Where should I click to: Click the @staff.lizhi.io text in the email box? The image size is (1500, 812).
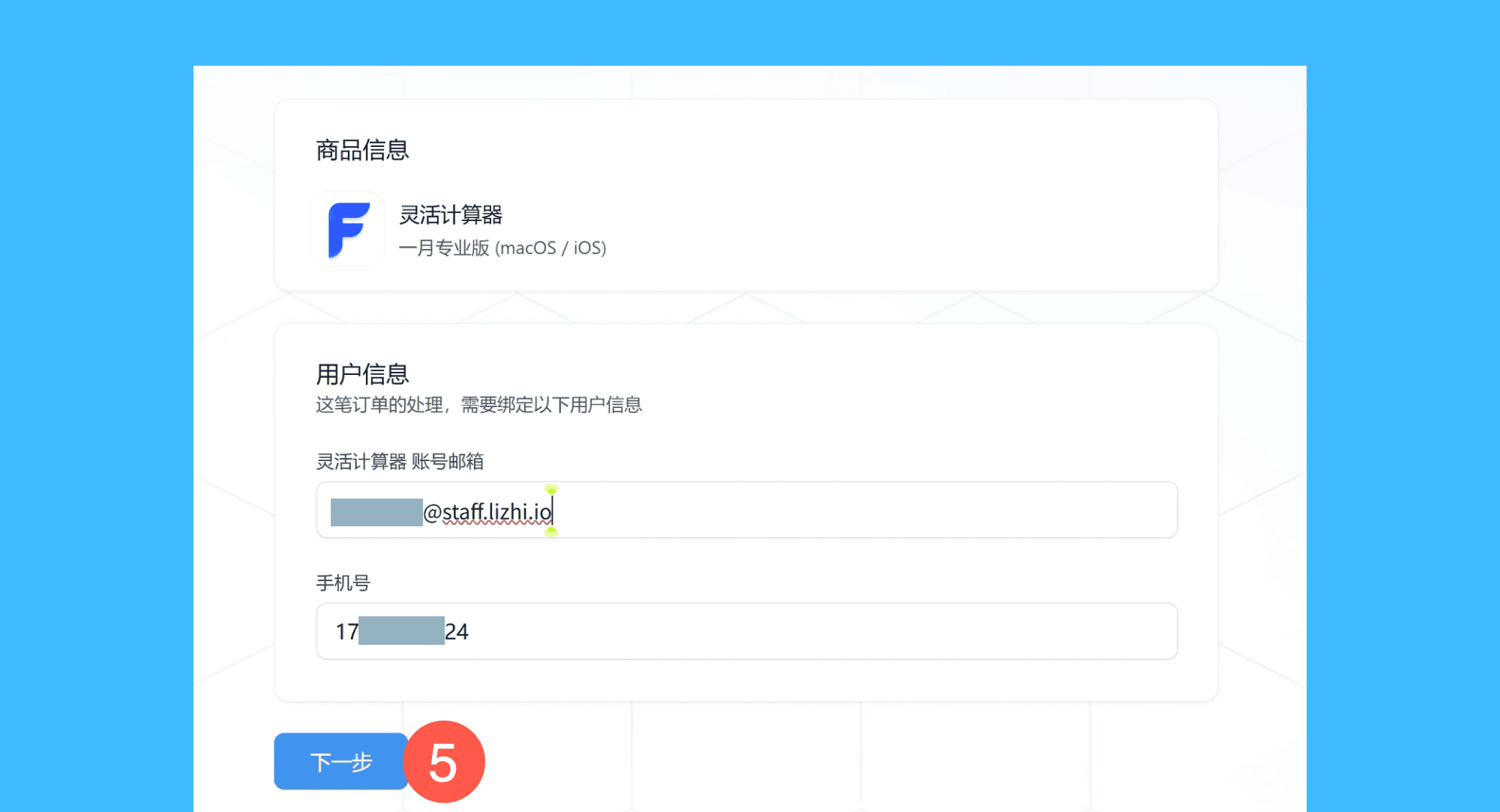coord(487,512)
